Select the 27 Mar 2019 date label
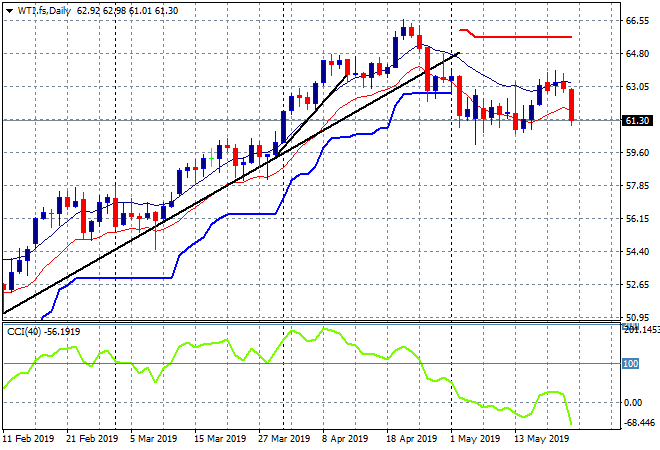 284,439
